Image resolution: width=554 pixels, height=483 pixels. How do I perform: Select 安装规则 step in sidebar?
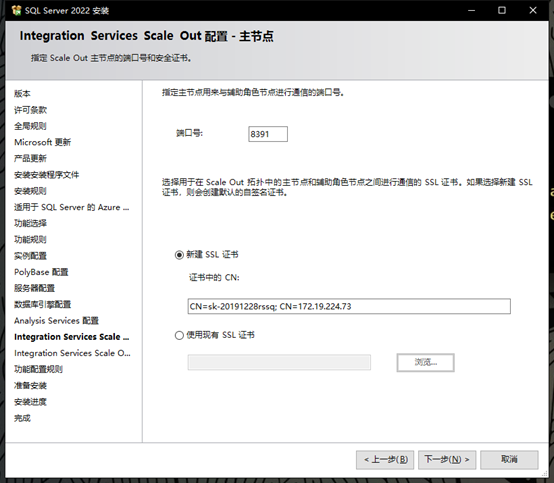(30, 191)
